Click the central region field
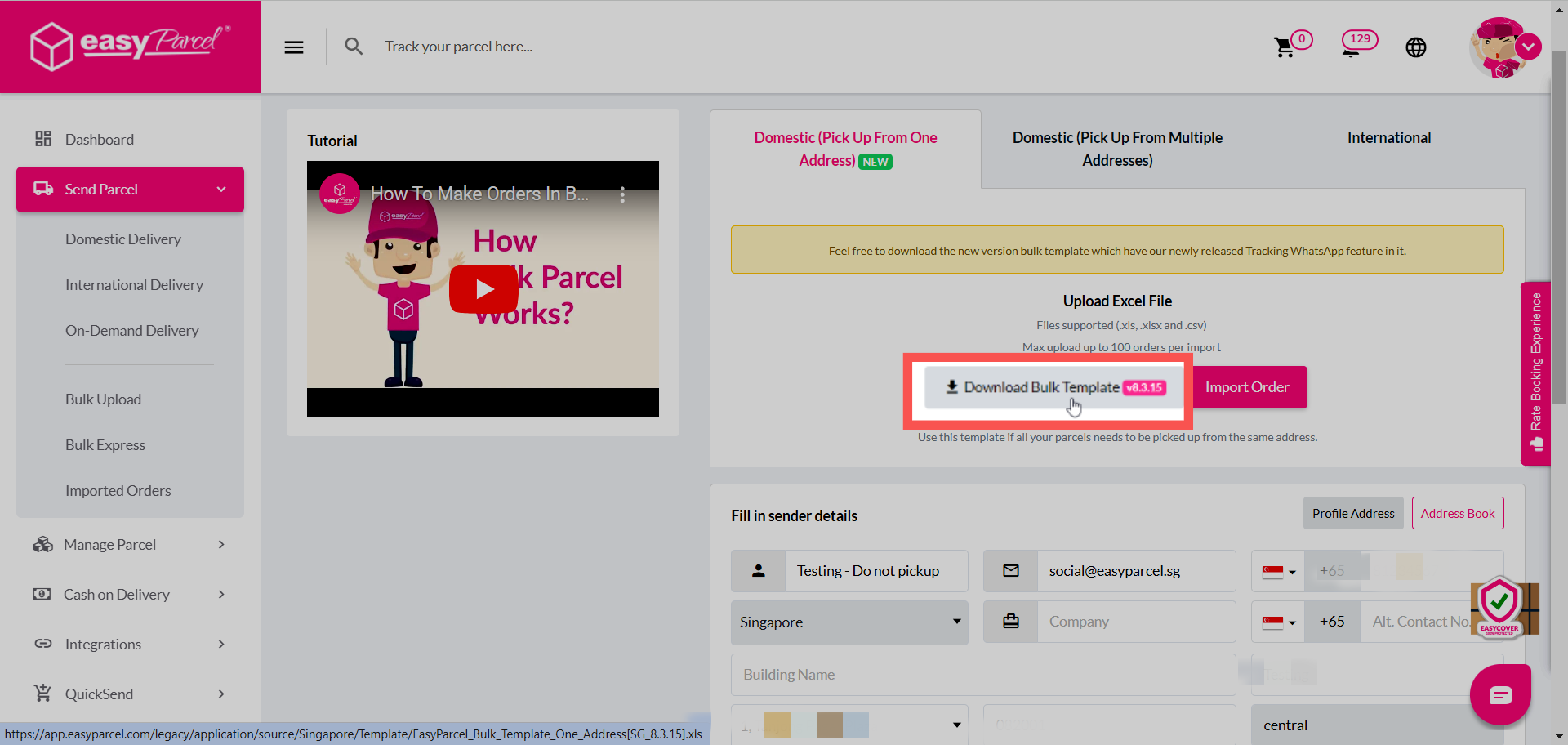 coord(1378,725)
